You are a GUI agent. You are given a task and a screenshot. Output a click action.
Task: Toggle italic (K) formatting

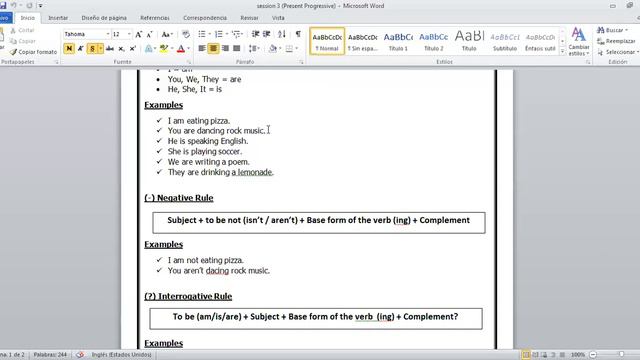coord(80,49)
